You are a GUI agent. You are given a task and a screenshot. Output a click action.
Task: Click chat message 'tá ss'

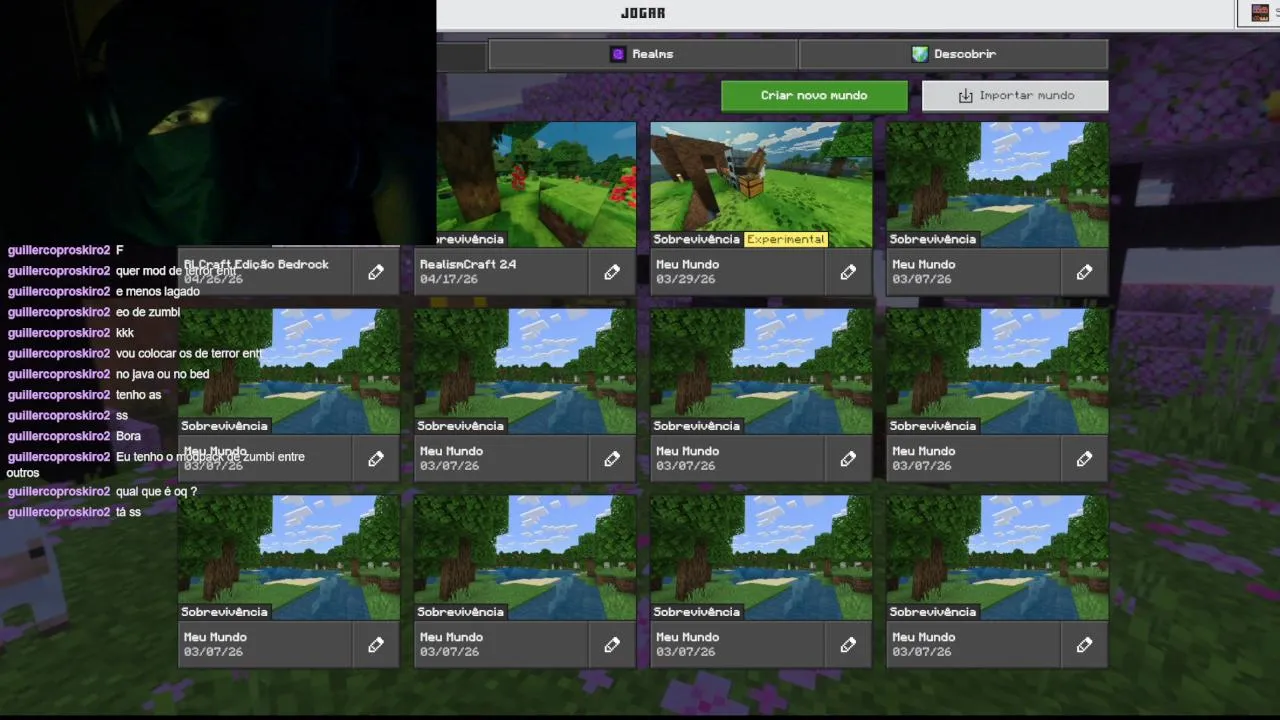pyautogui.click(x=128, y=512)
